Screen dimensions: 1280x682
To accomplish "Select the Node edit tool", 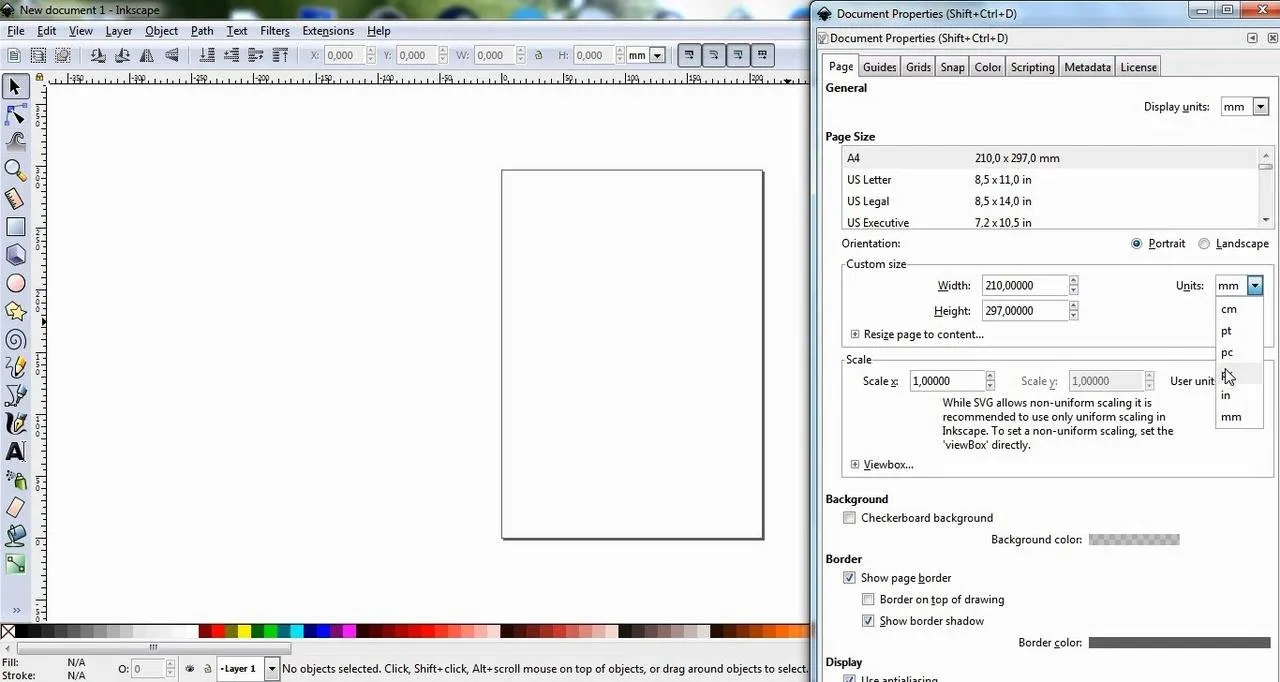I will point(15,115).
